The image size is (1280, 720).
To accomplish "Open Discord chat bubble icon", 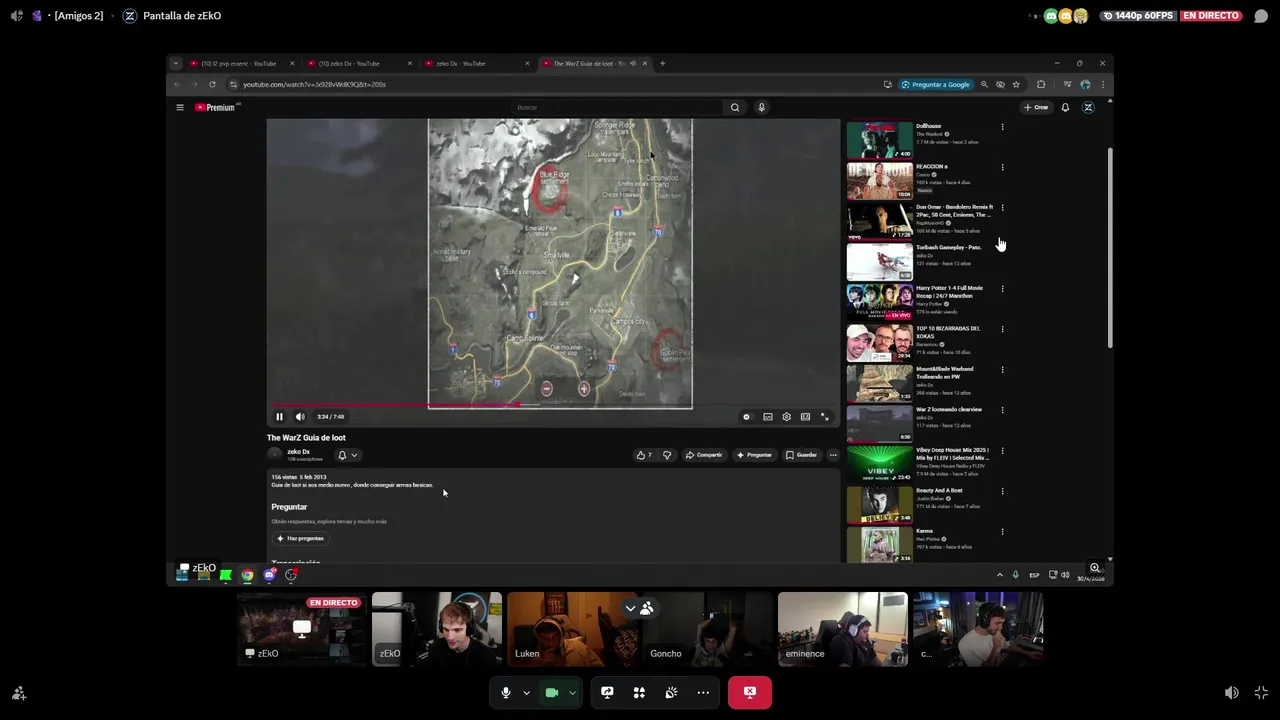I will (x=1261, y=16).
